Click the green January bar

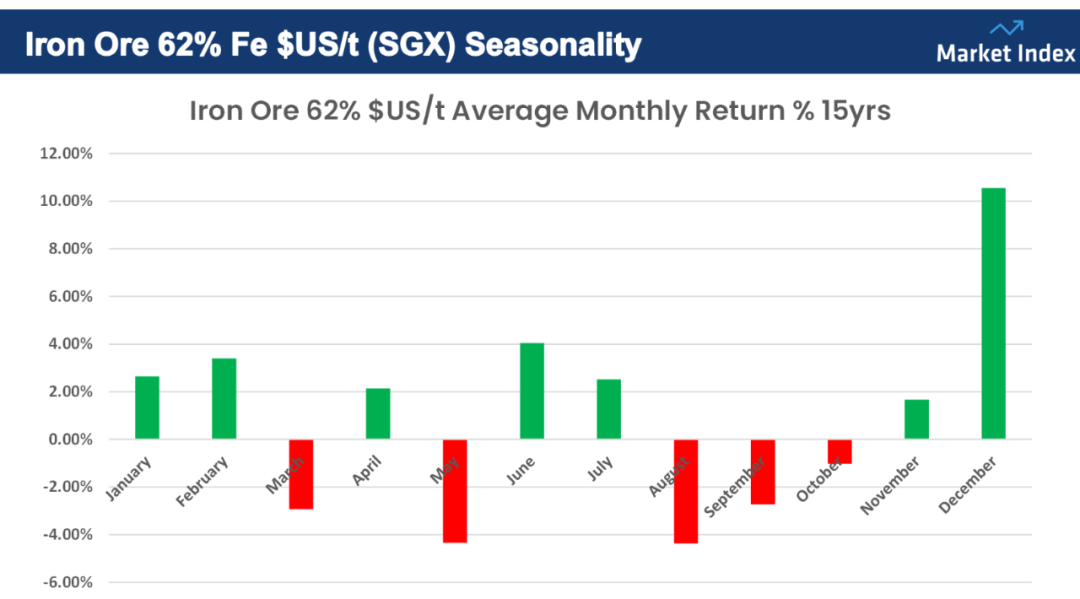click(147, 407)
